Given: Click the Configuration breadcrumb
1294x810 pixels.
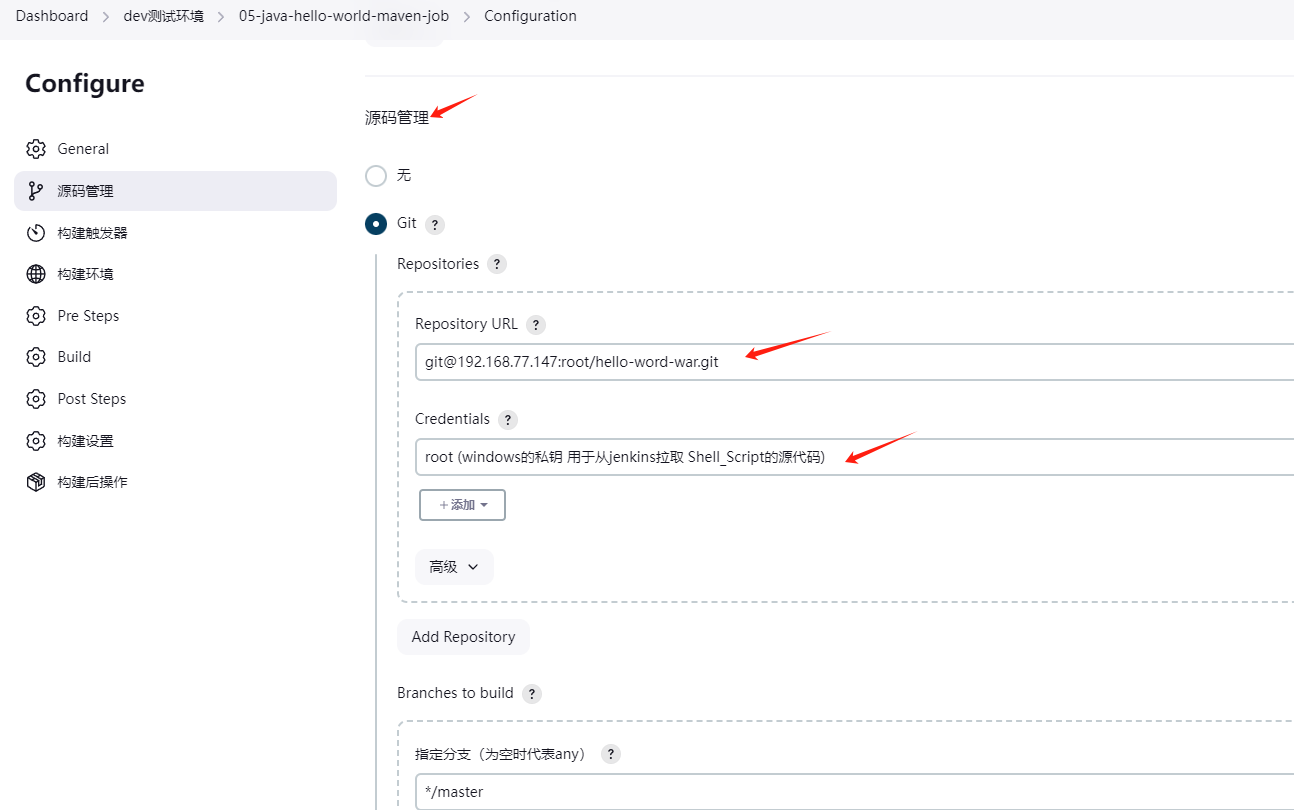Looking at the screenshot, I should pos(530,16).
